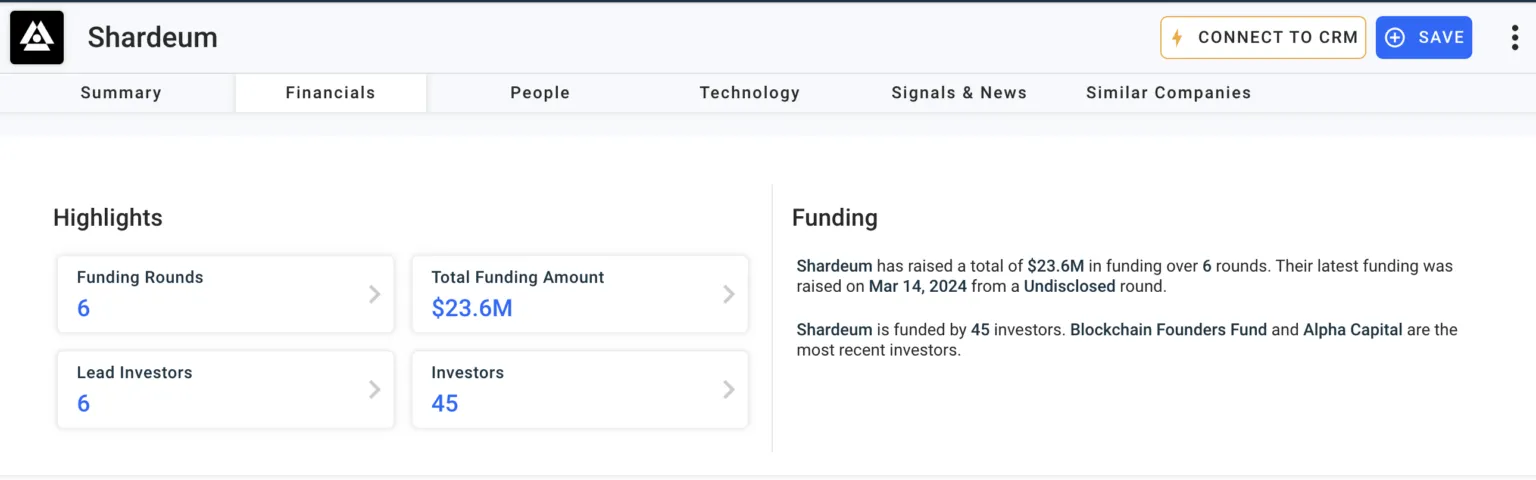The image size is (1536, 480).
Task: Go to the Technology tab
Action: (x=749, y=93)
